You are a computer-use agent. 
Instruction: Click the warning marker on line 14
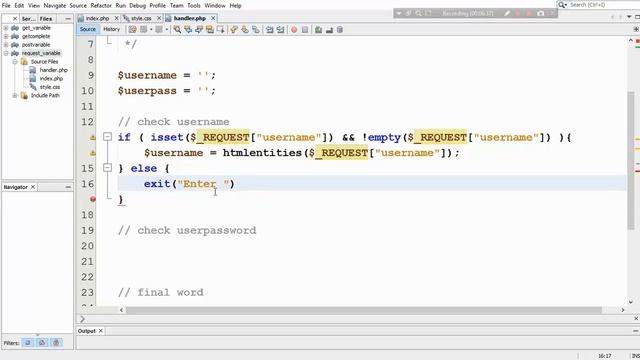[93, 153]
